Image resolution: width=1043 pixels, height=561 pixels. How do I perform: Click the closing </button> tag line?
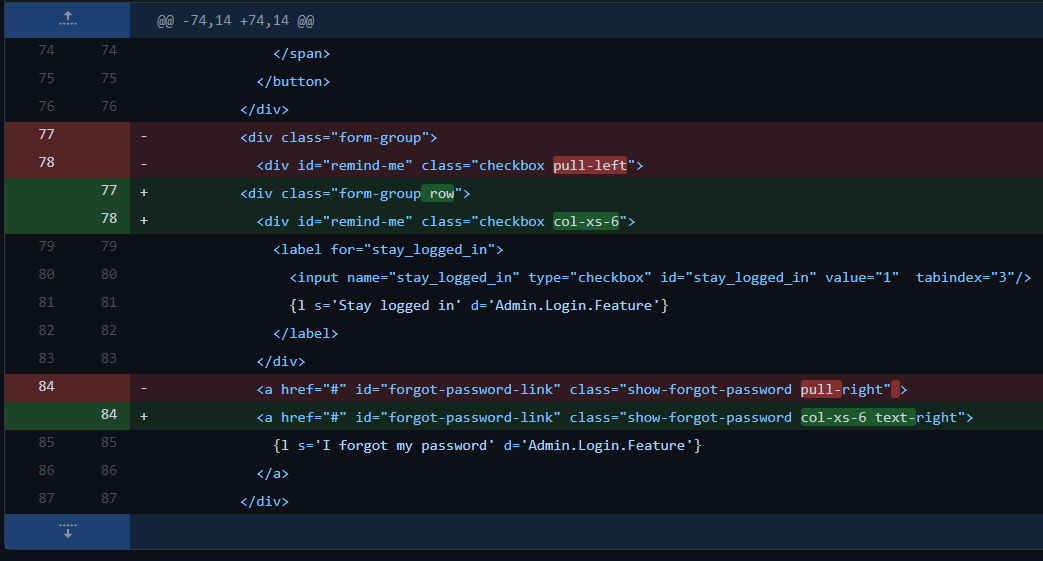pyautogui.click(x=293, y=82)
